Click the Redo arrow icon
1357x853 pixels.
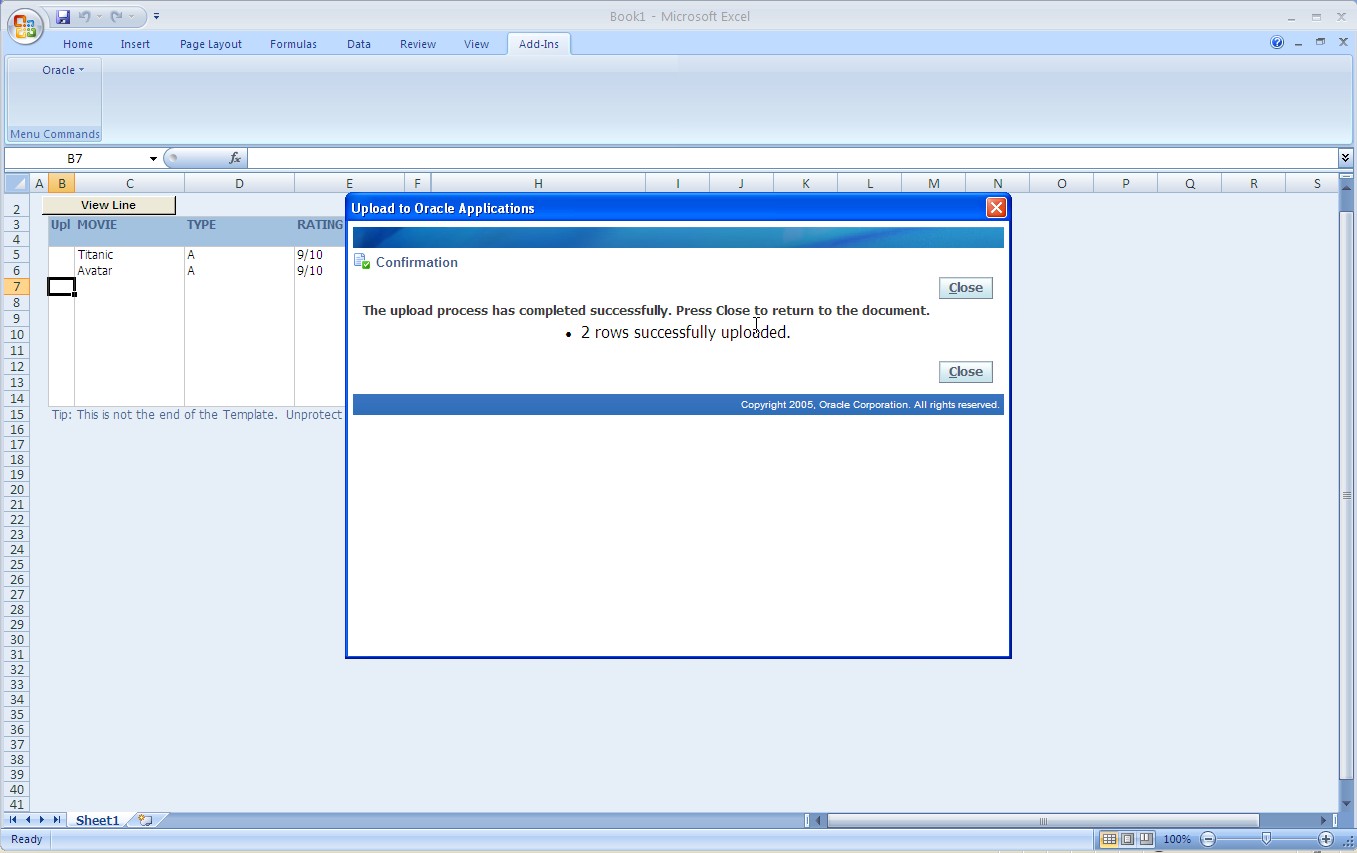pyautogui.click(x=116, y=16)
